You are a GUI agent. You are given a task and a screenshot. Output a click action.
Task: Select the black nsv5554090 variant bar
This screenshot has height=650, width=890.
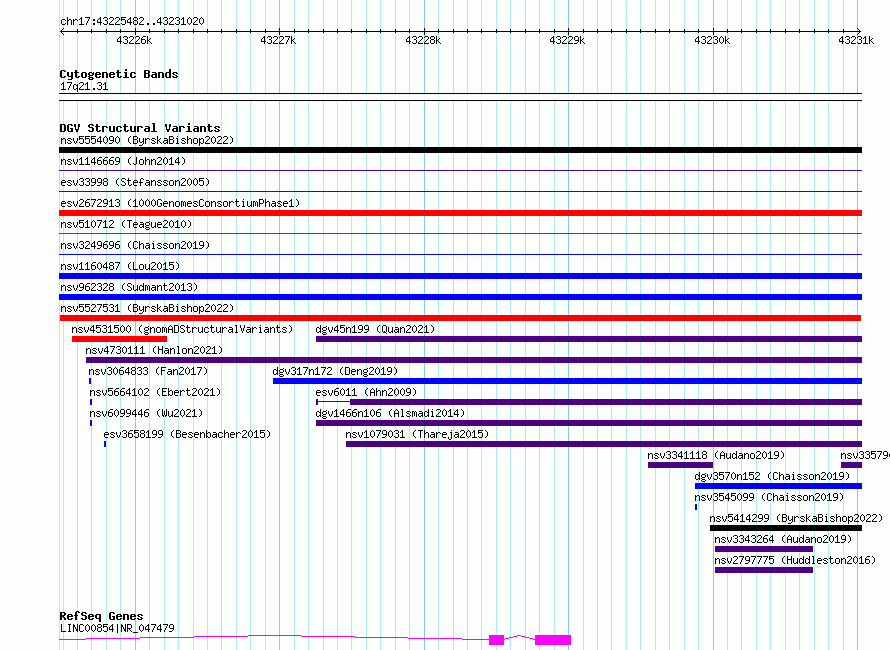coord(460,150)
